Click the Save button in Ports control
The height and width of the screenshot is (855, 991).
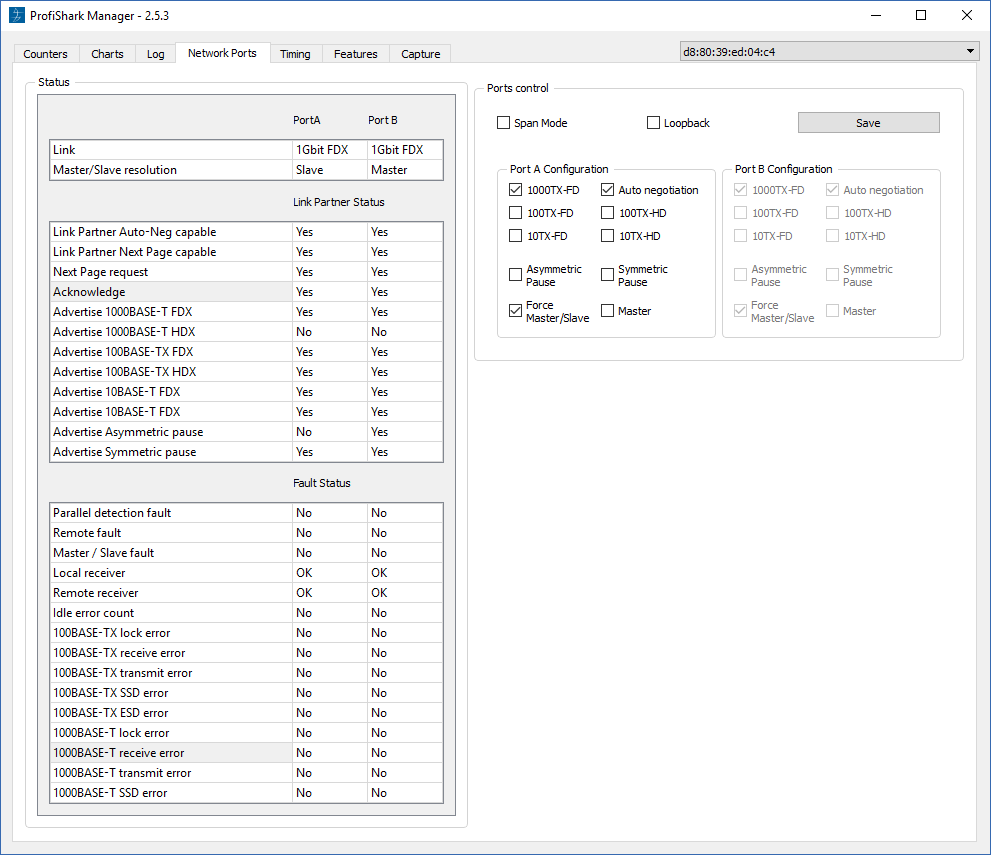[868, 123]
